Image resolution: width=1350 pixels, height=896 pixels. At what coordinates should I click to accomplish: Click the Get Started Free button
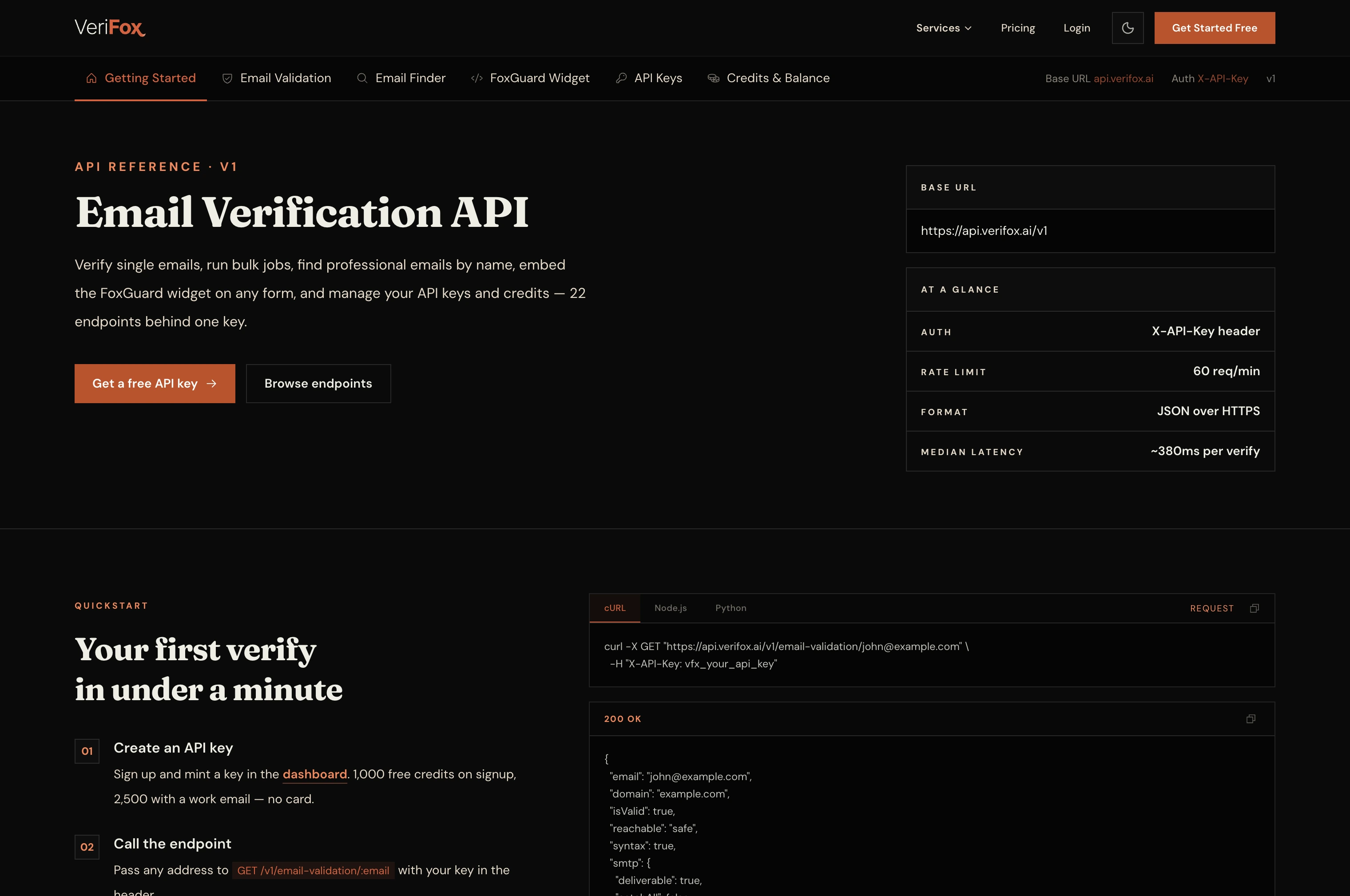coord(1215,28)
